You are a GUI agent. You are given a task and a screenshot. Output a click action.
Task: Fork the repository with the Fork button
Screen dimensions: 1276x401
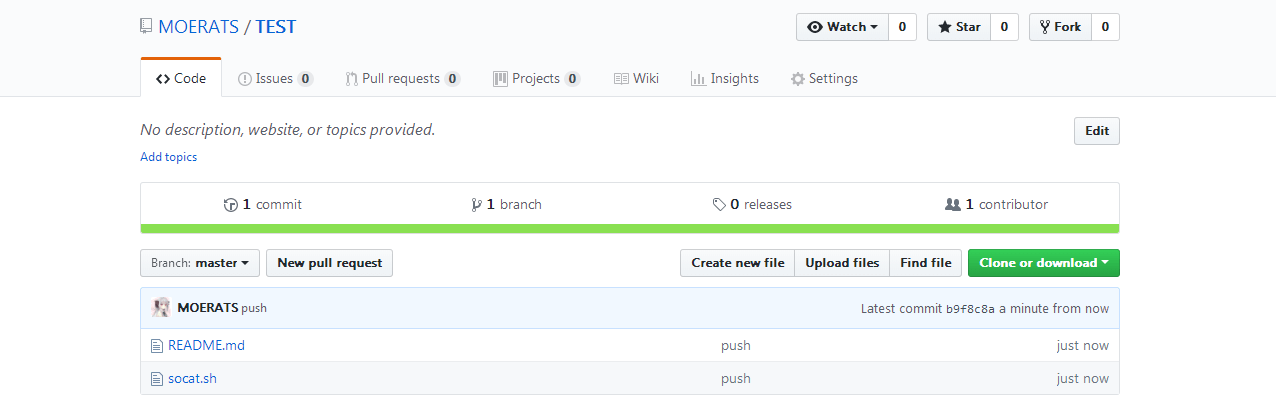click(1060, 27)
